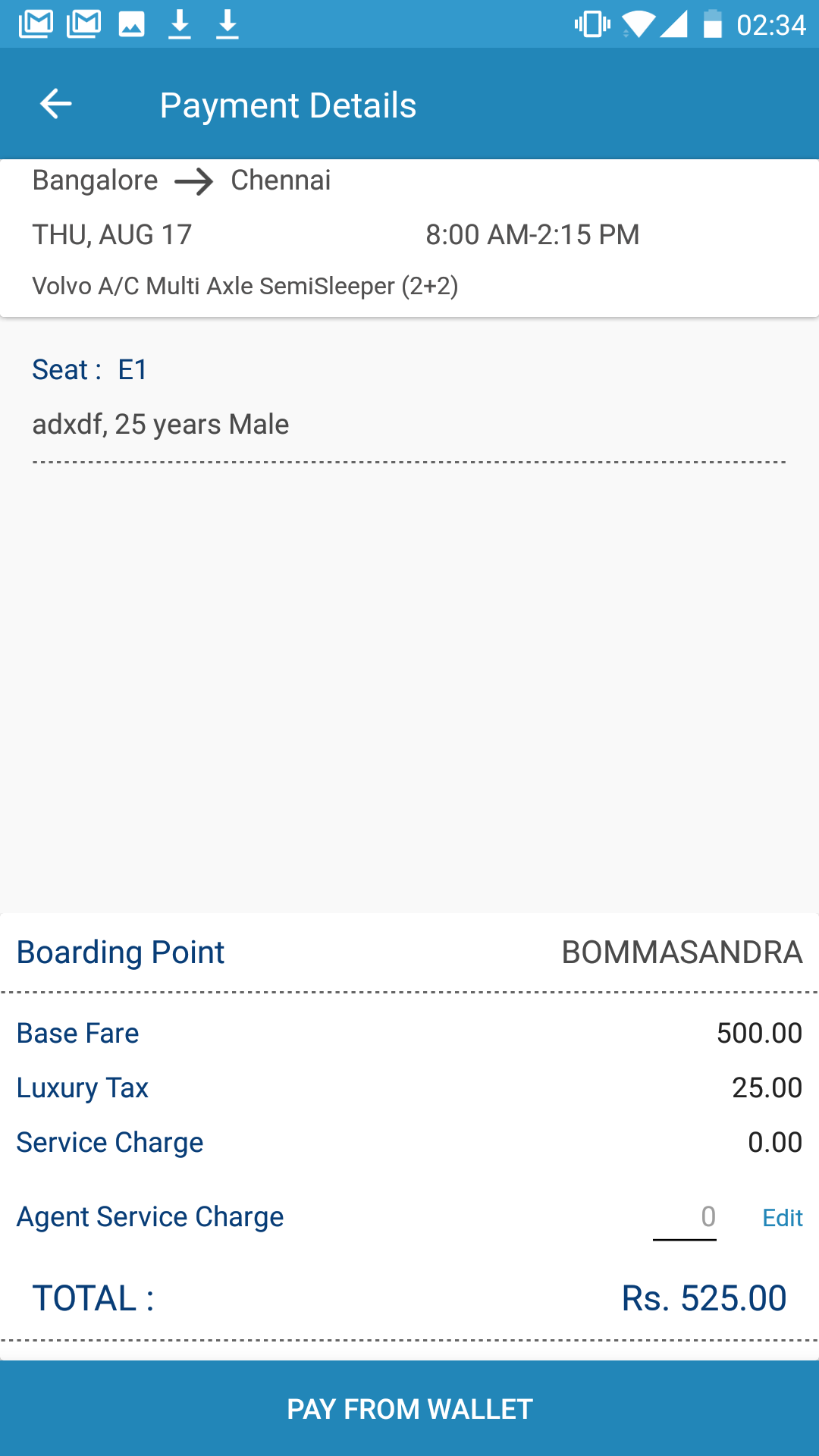The image size is (819, 1456).
Task: Tap the route arrow between Bangalore and Chennai
Action: [194, 182]
